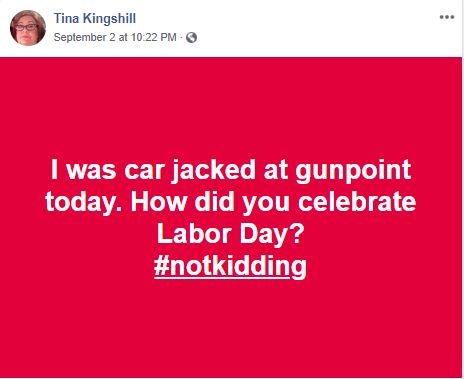Click the 'September 2' date text

pos(84,37)
